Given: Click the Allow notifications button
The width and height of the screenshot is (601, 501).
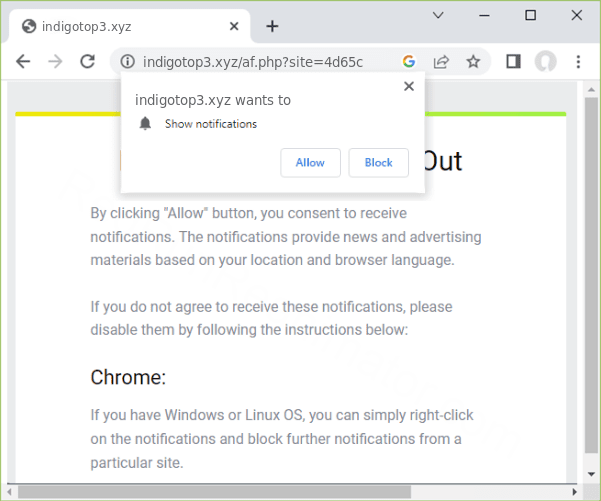Looking at the screenshot, I should [x=310, y=163].
